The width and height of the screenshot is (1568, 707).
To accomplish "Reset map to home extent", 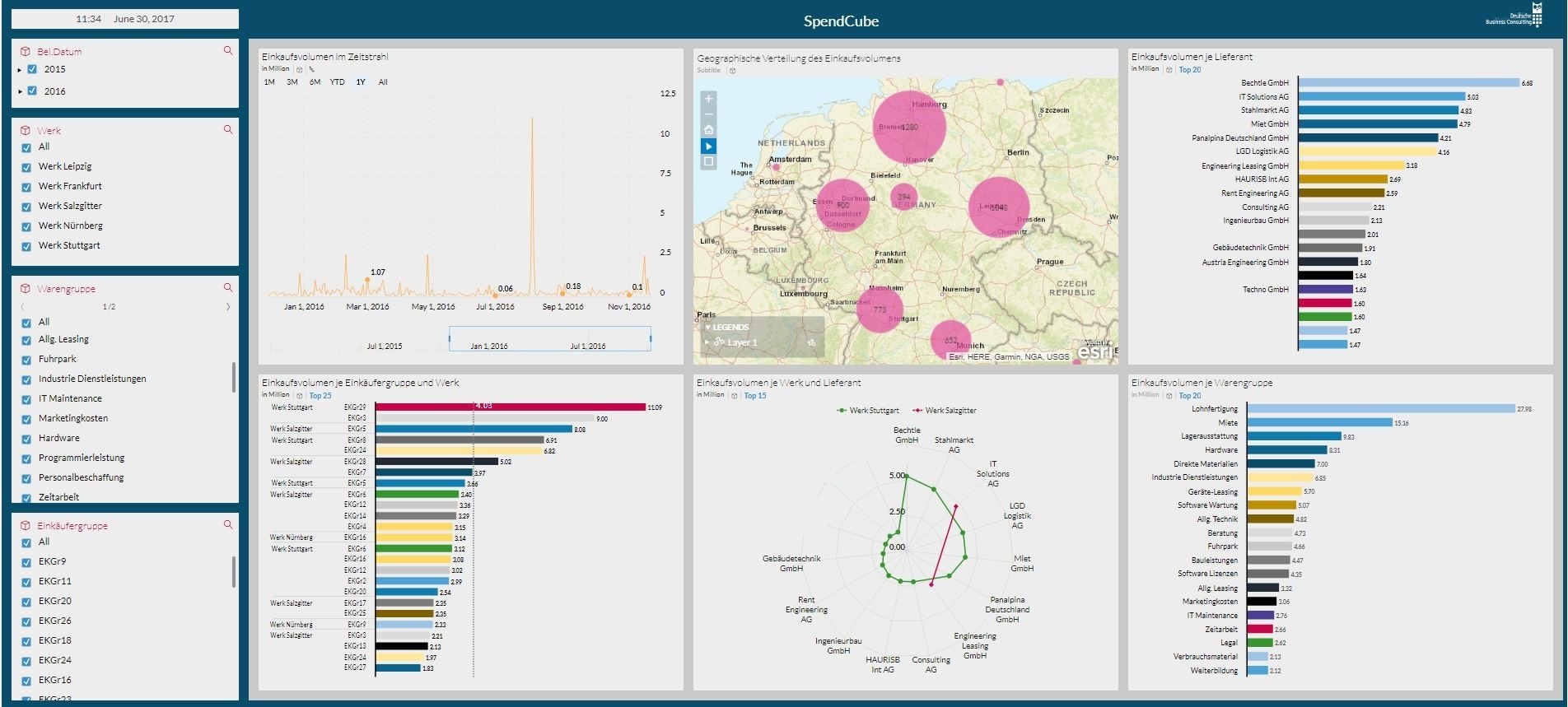I will pos(708,130).
